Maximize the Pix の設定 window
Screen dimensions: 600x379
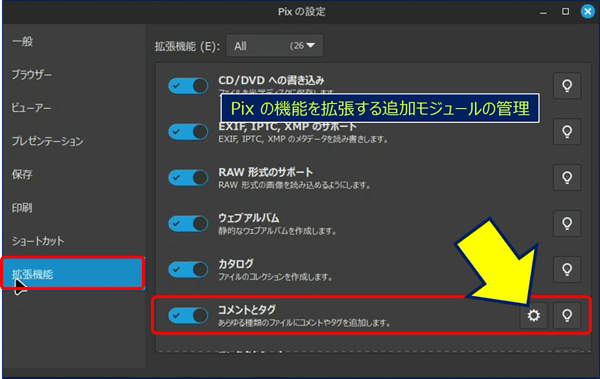(565, 11)
